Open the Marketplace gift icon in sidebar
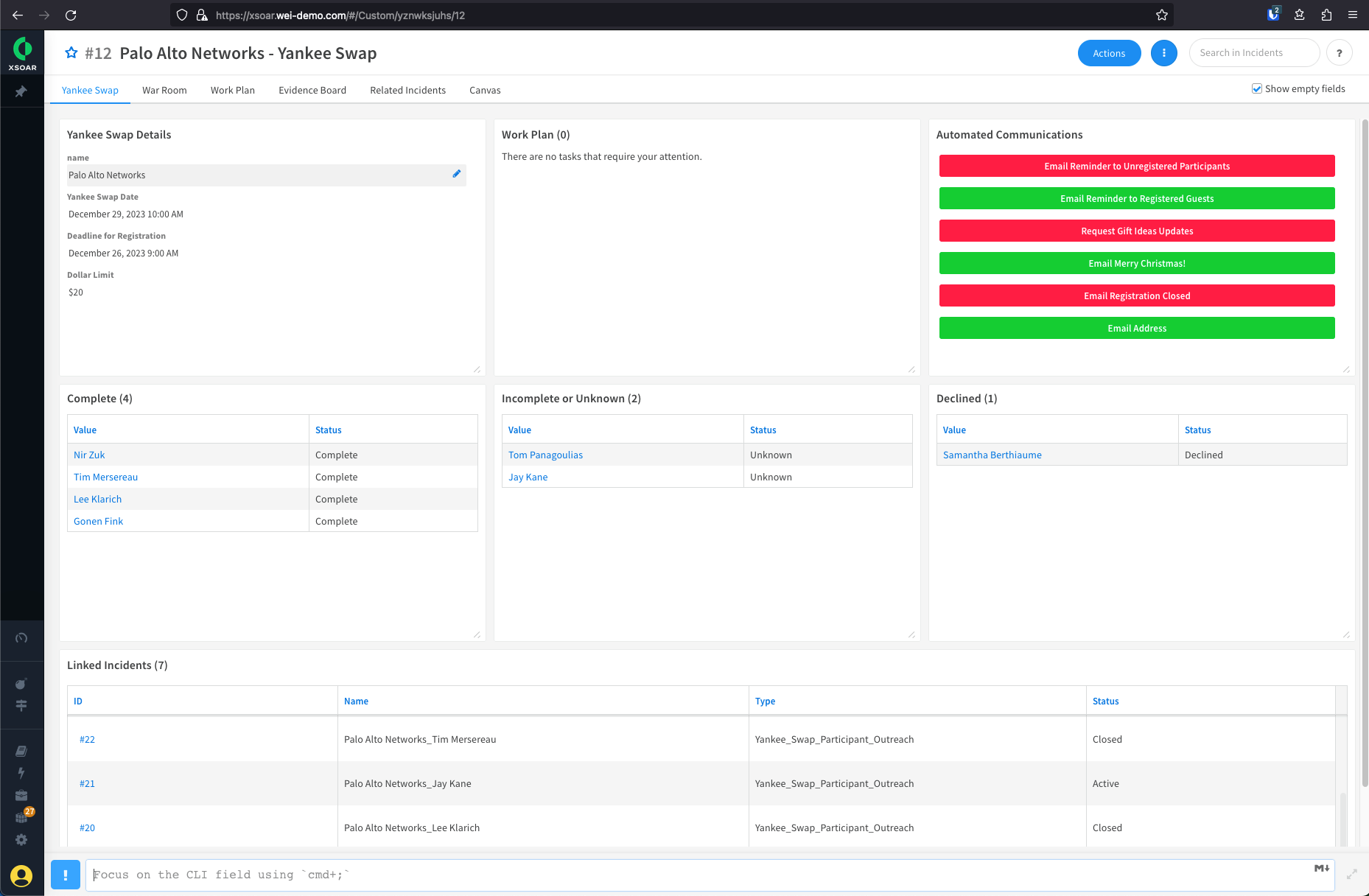The height and width of the screenshot is (896, 1369). [x=21, y=818]
